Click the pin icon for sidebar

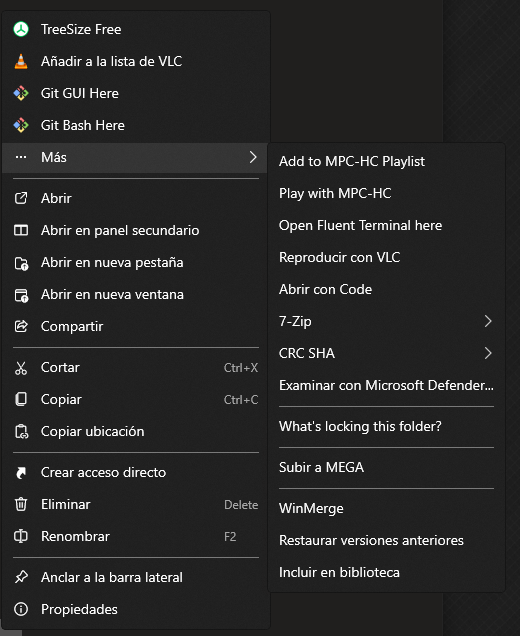click(x=21, y=578)
